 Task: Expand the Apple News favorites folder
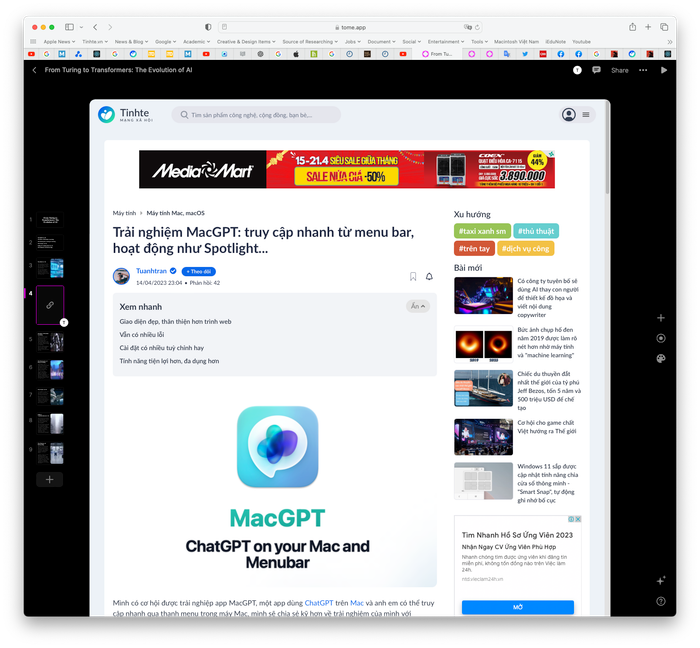(59, 42)
